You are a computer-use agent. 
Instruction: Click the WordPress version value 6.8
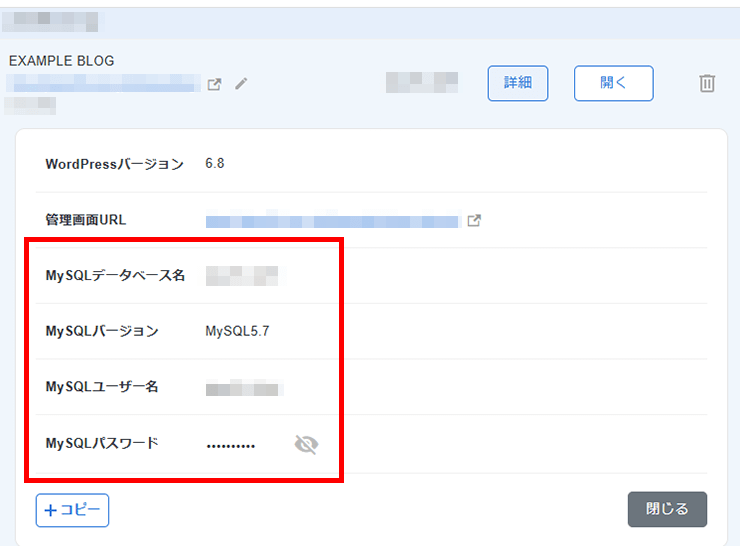[214, 164]
